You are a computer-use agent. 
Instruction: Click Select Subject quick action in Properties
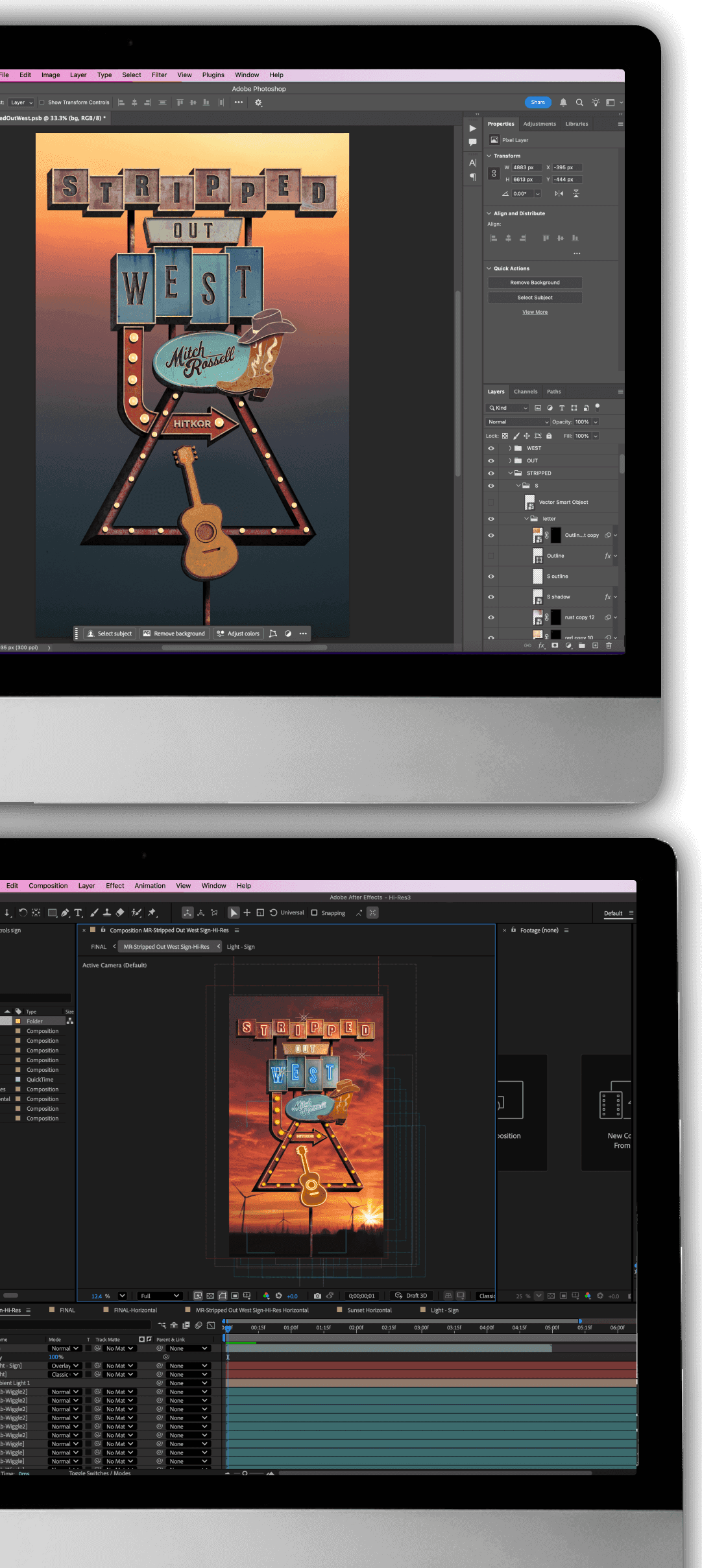click(x=535, y=298)
